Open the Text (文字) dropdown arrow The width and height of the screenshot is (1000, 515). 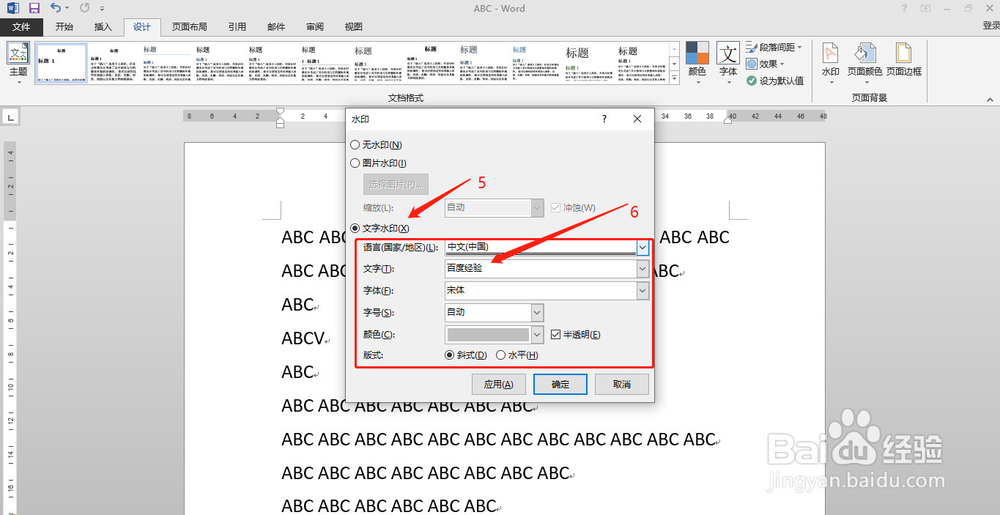pos(642,269)
